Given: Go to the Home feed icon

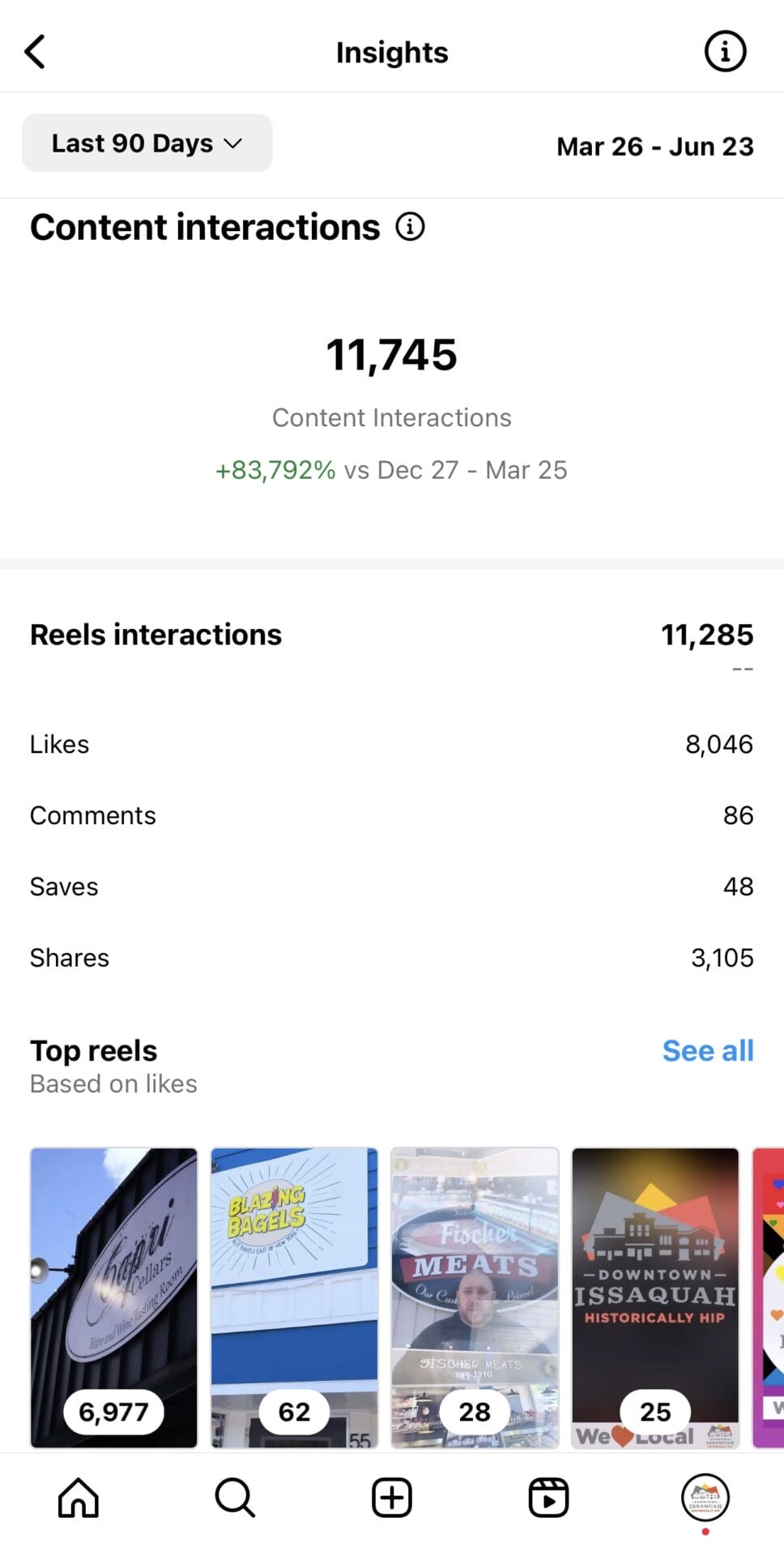Looking at the screenshot, I should pos(79,1497).
